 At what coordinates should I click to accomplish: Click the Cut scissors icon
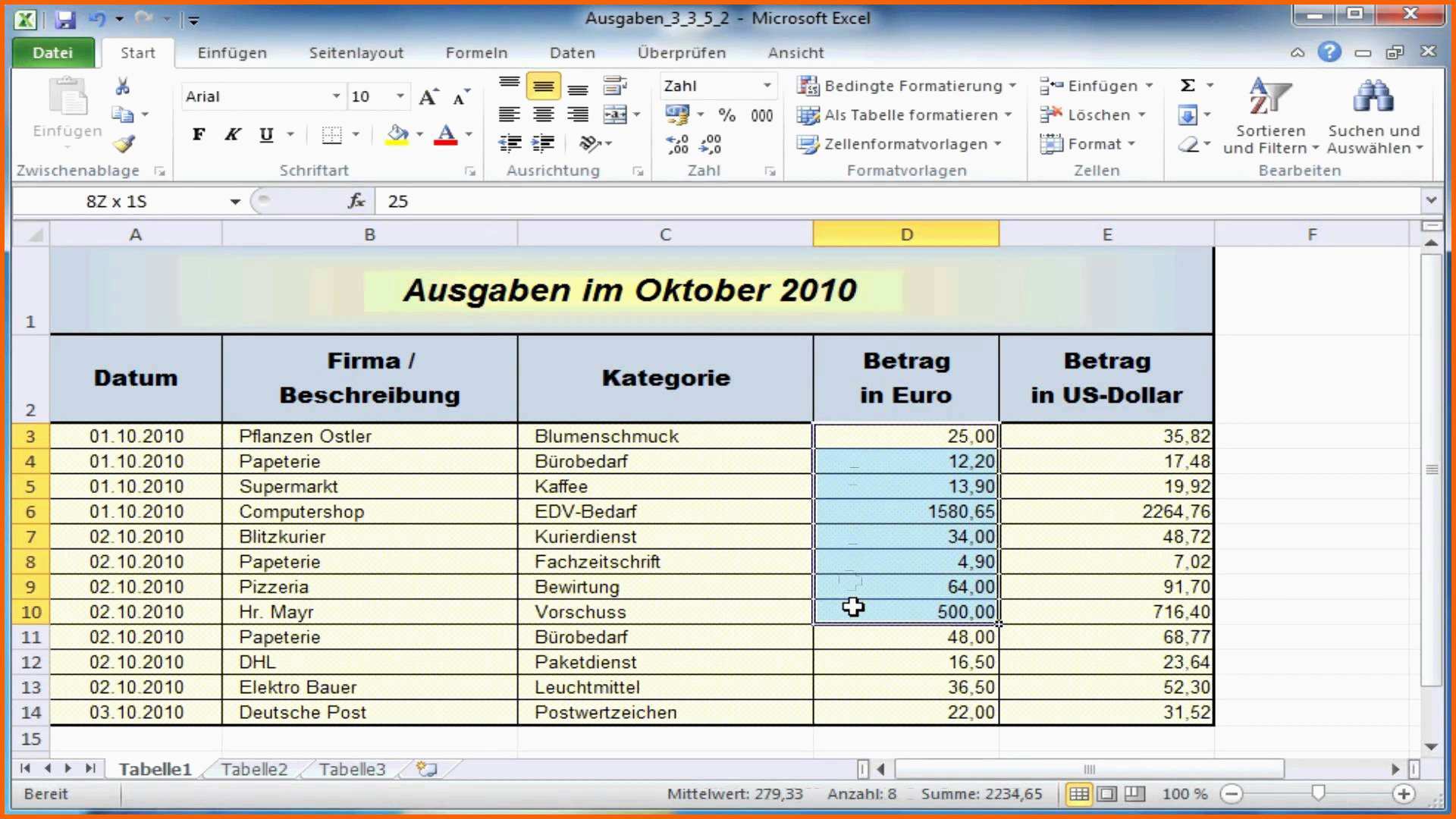[122, 86]
